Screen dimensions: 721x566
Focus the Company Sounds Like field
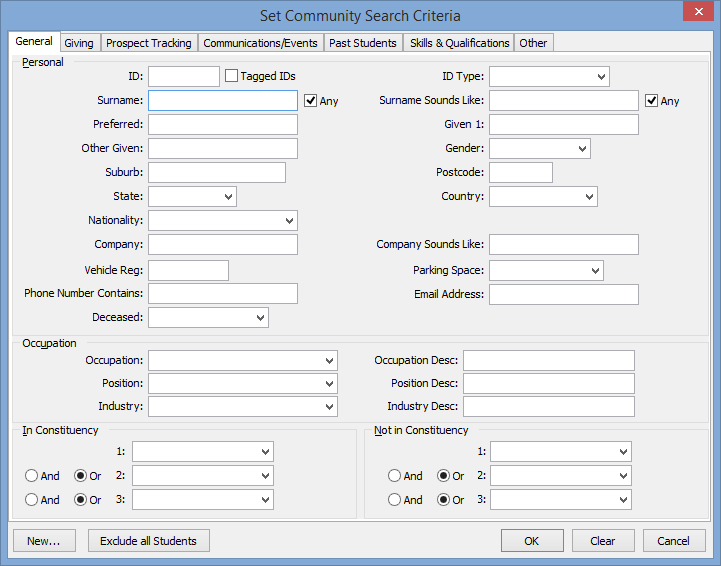564,244
